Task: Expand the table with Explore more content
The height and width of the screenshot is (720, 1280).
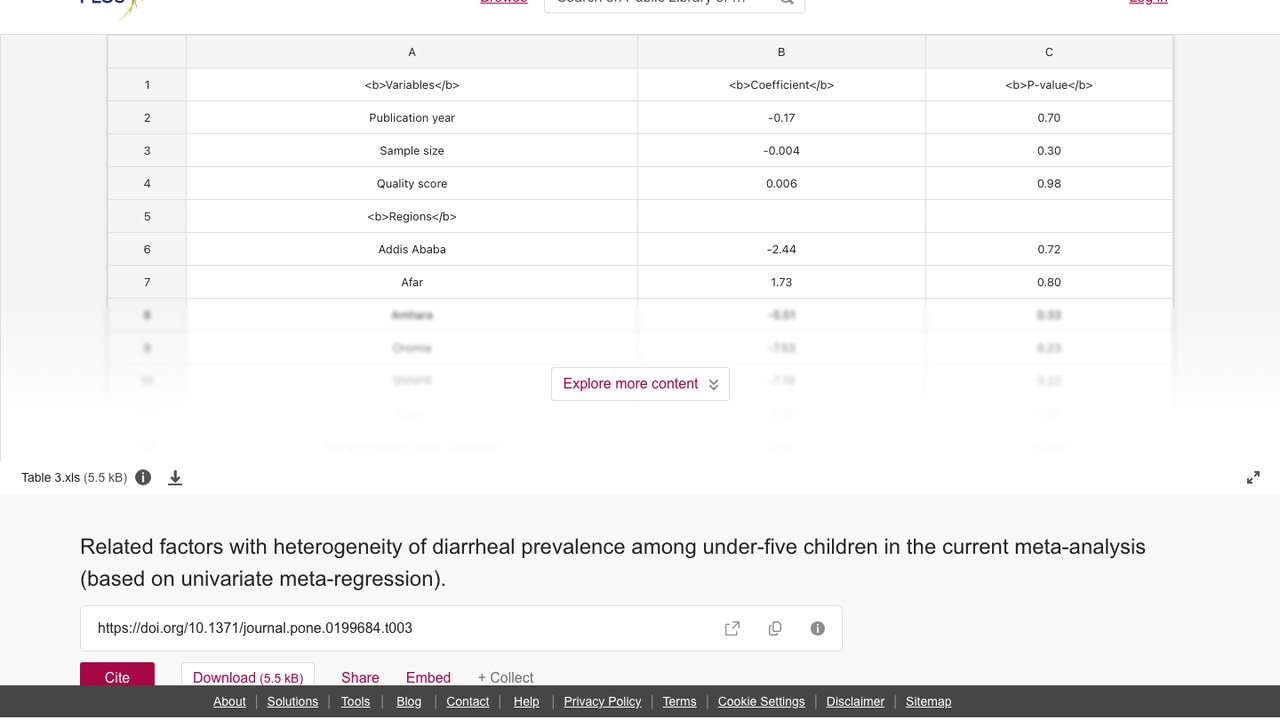Action: point(640,384)
